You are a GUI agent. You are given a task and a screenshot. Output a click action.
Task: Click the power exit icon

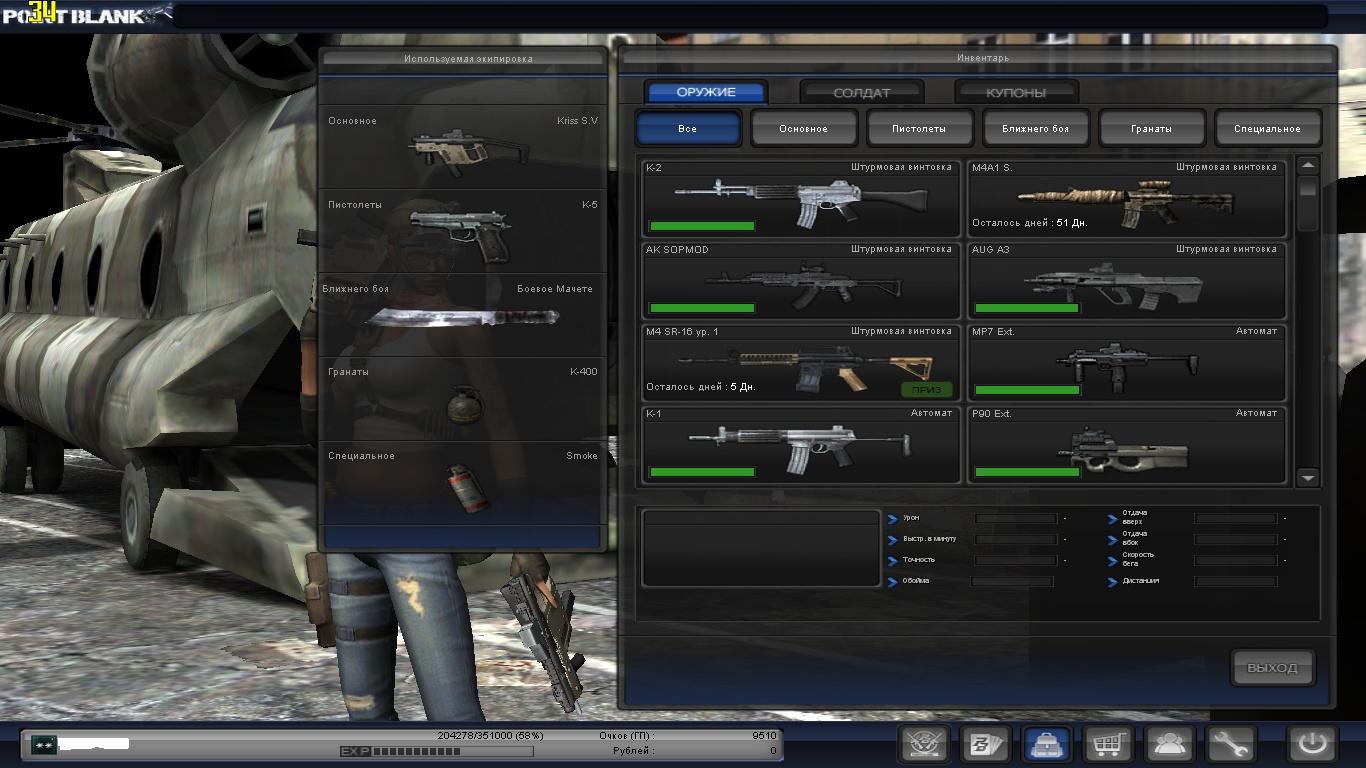1312,744
